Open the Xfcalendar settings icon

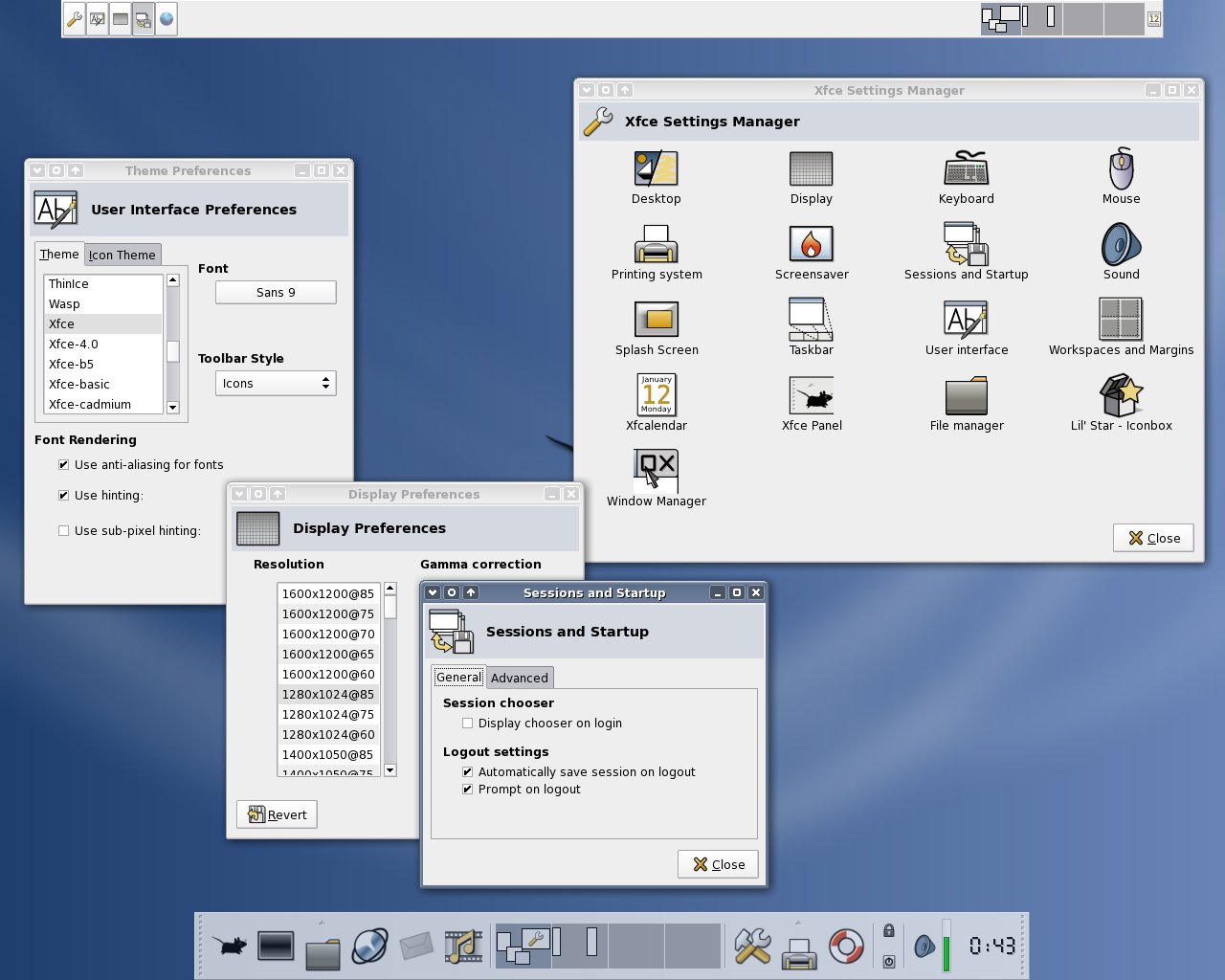click(x=656, y=395)
